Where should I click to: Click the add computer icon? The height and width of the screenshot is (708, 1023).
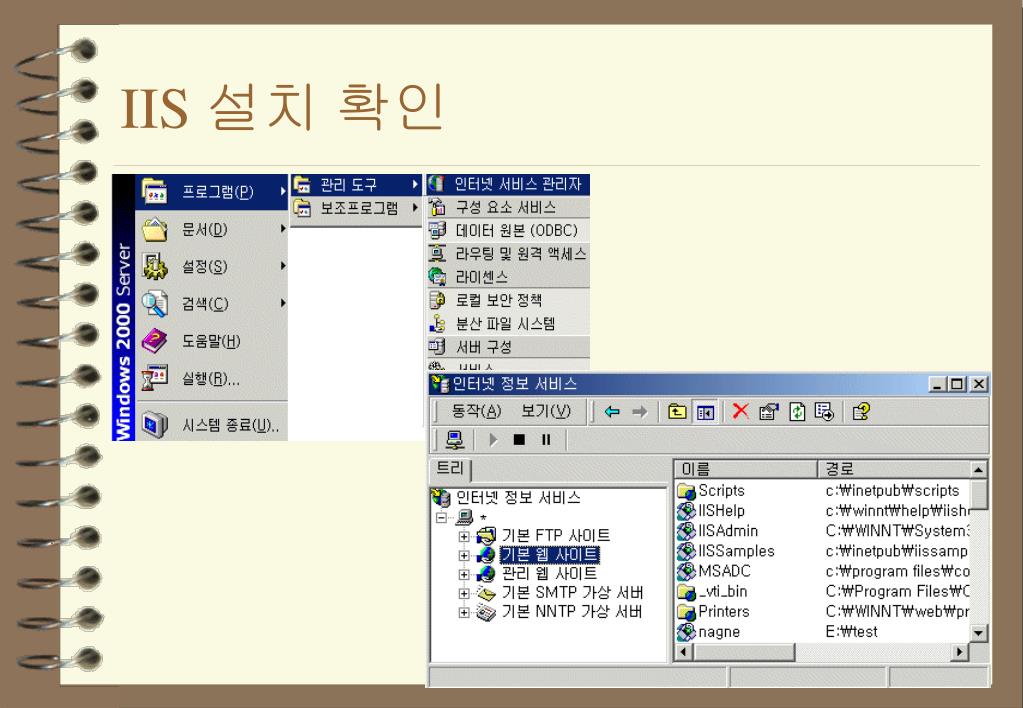click(455, 440)
